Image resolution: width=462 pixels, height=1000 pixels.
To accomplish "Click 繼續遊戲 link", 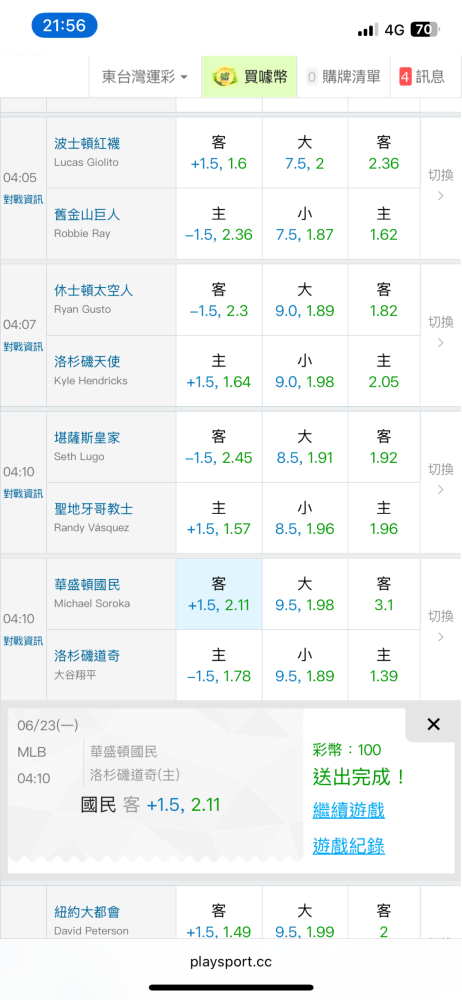I will click(x=348, y=811).
